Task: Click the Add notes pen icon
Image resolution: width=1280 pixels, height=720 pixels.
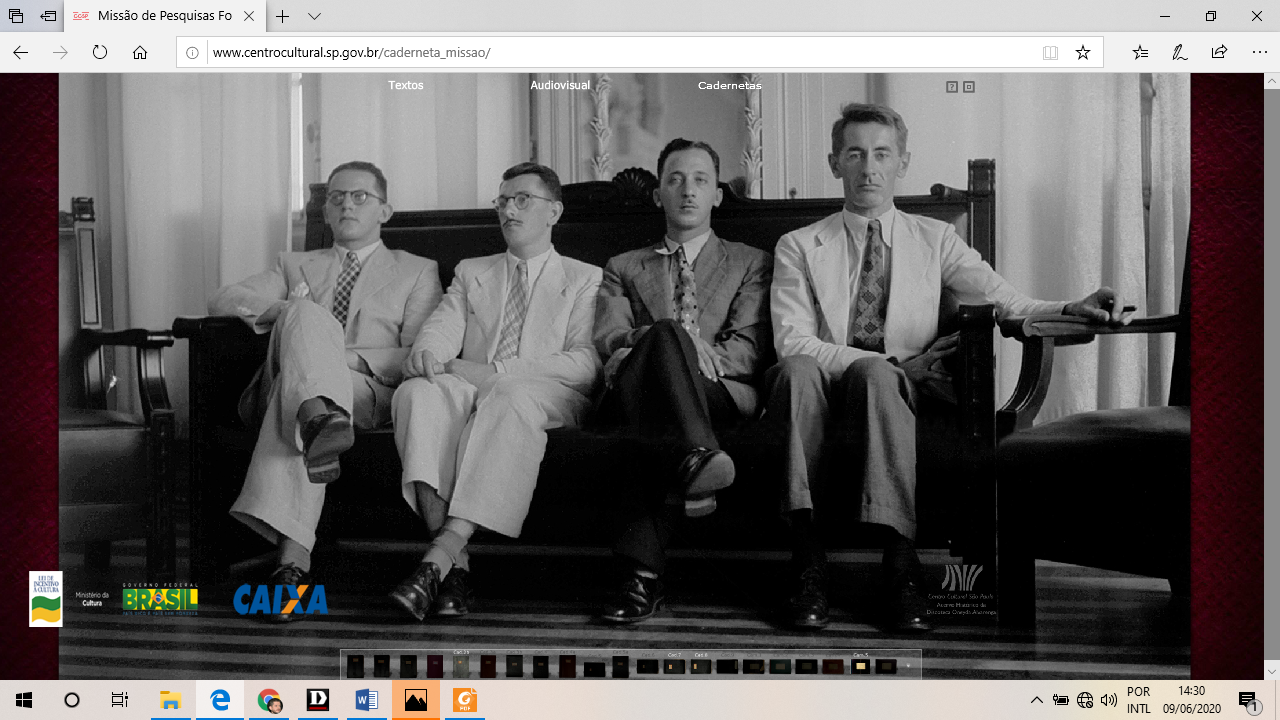Action: [1180, 53]
